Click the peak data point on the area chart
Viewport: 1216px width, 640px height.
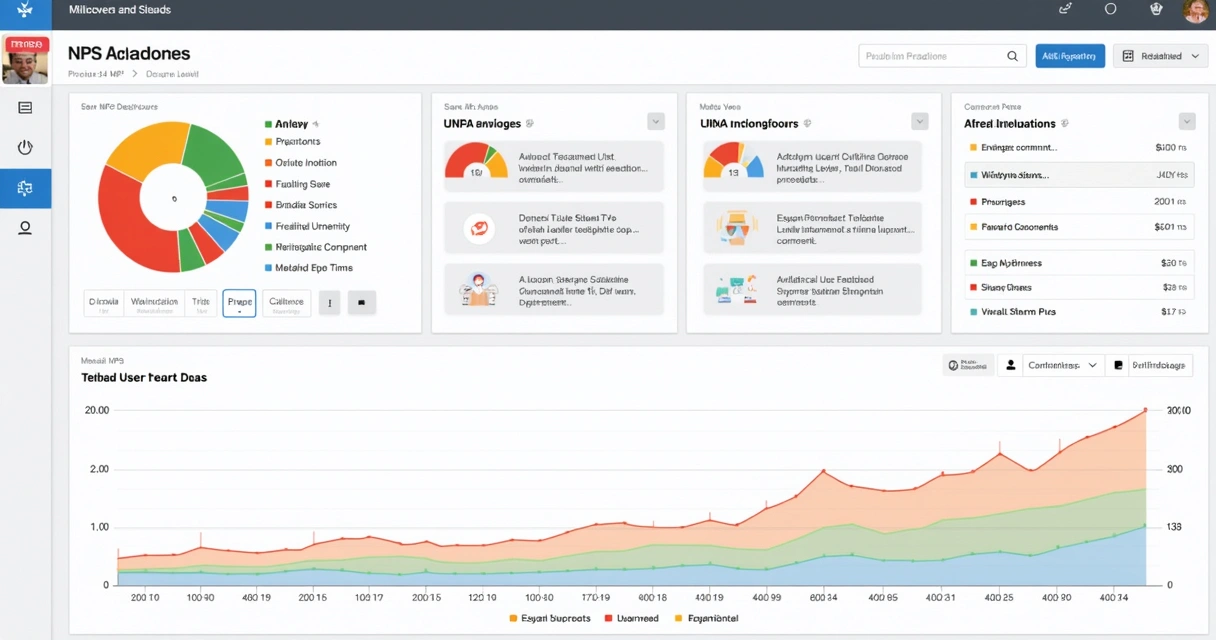(1145, 410)
